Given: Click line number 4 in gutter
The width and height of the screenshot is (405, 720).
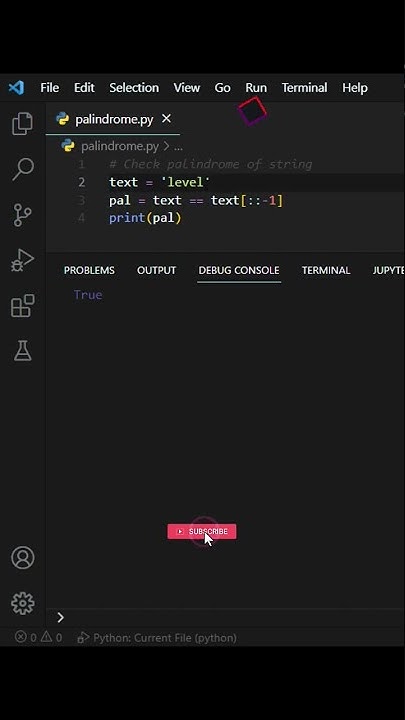Looking at the screenshot, I should [81, 218].
